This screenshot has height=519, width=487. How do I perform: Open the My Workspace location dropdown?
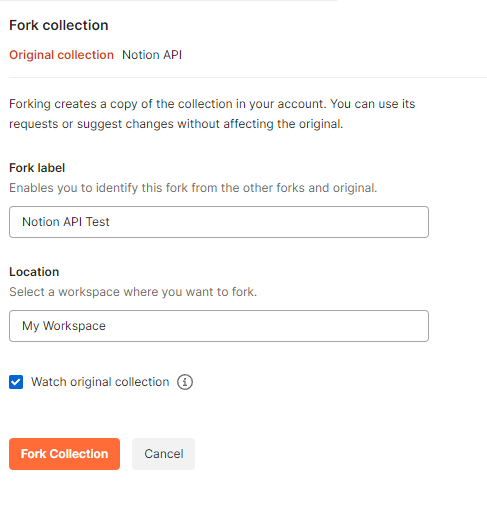point(219,326)
